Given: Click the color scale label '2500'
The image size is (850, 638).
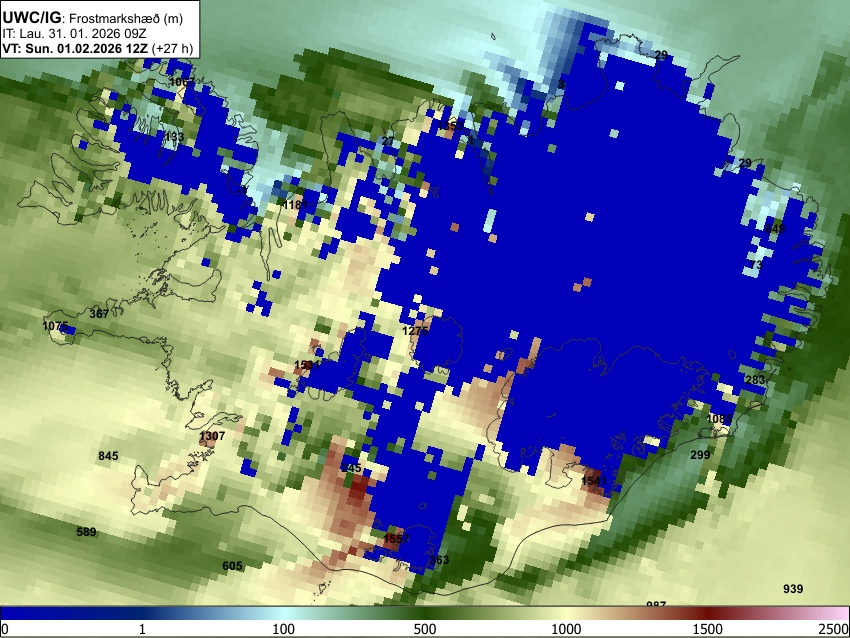Looking at the screenshot, I should tap(835, 629).
